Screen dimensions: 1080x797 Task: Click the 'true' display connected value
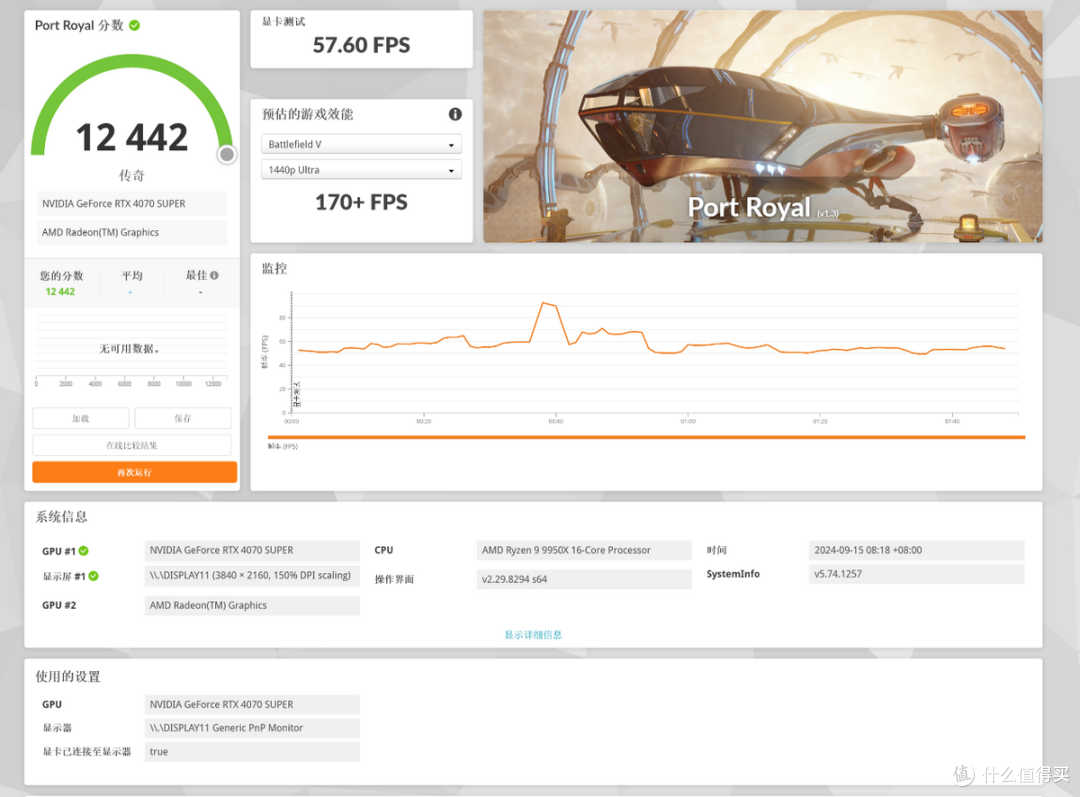pyautogui.click(x=252, y=752)
